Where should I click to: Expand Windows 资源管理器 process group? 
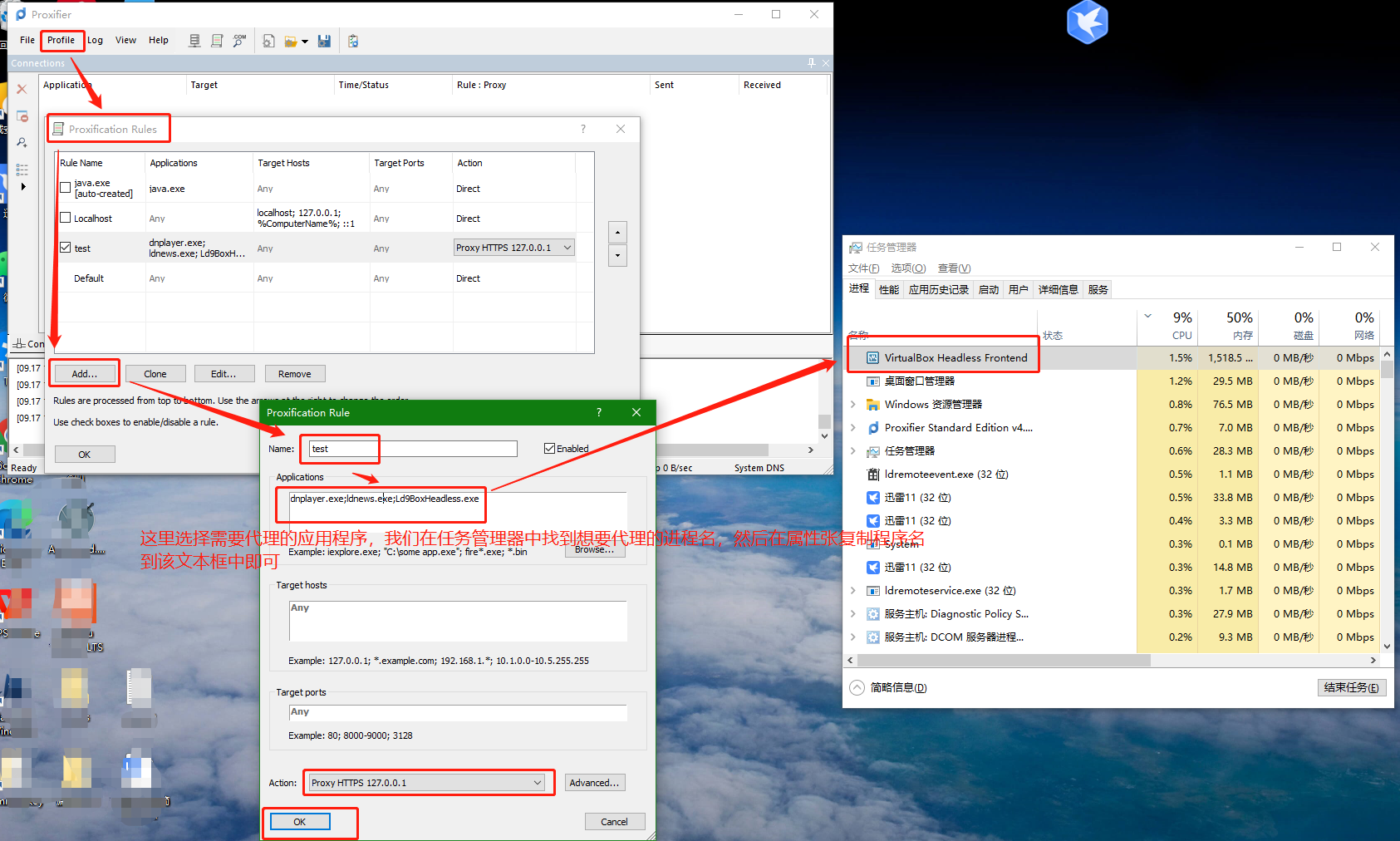tap(853, 405)
